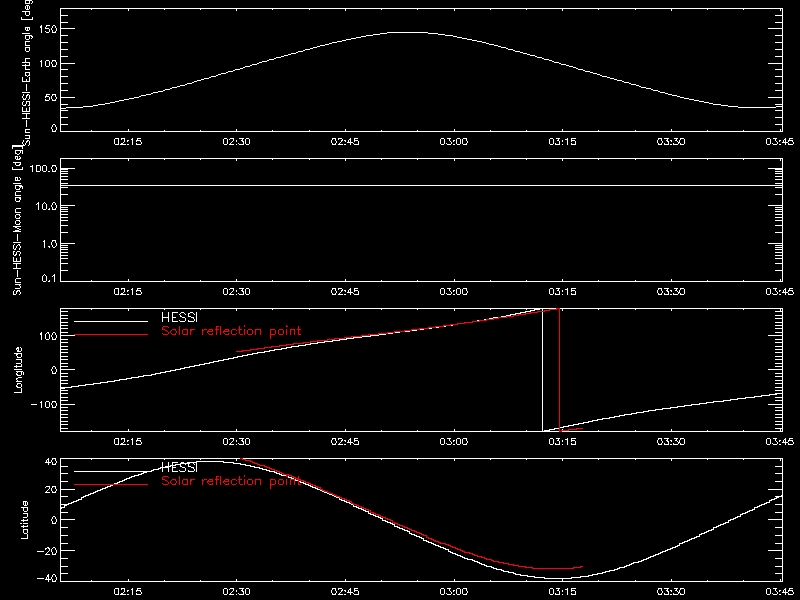Viewport: 800px width, 600px height.
Task: Select the 0.1 tick of Moon angle plot
Action: (50, 278)
